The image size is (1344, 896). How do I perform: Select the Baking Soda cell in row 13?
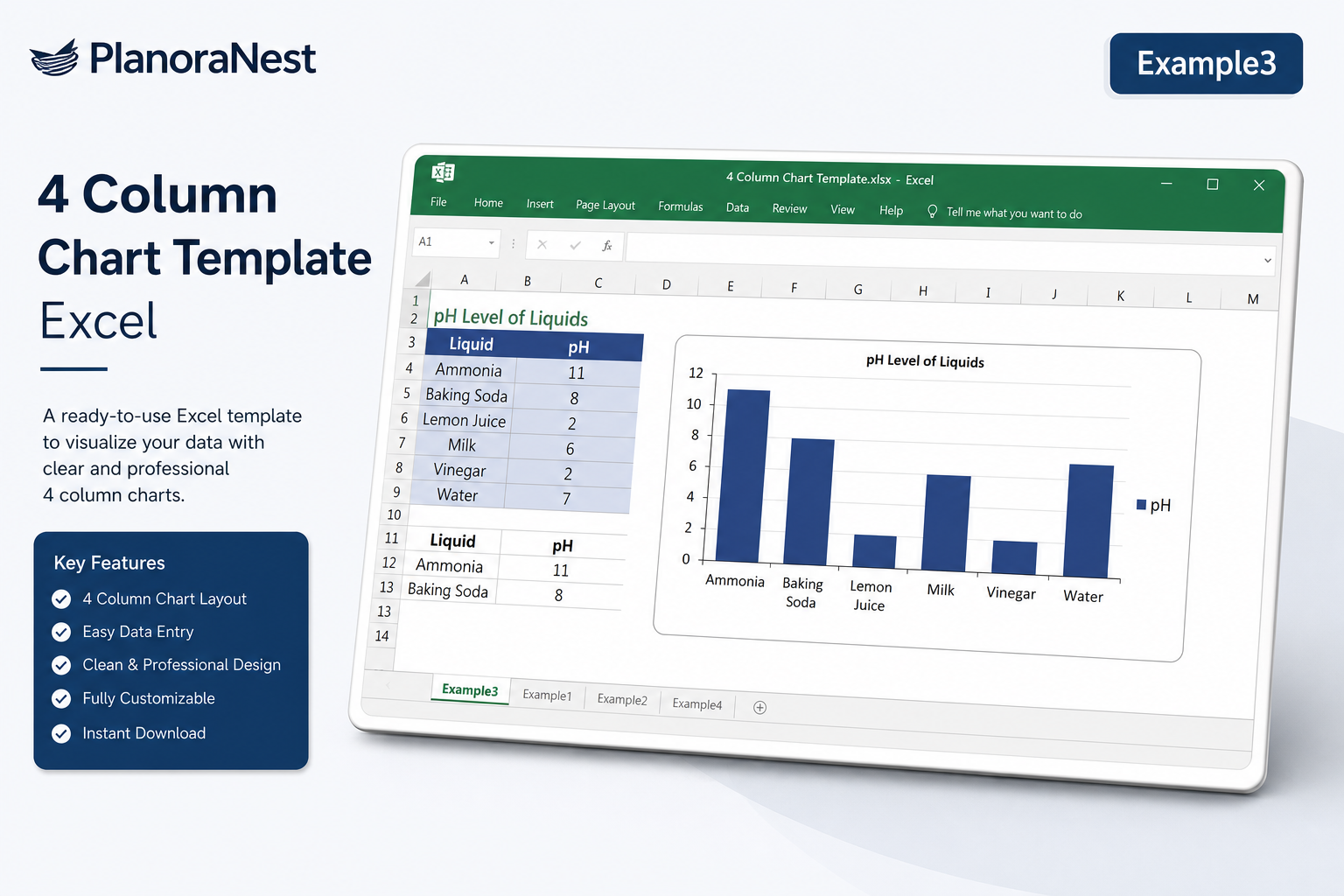pos(447,590)
